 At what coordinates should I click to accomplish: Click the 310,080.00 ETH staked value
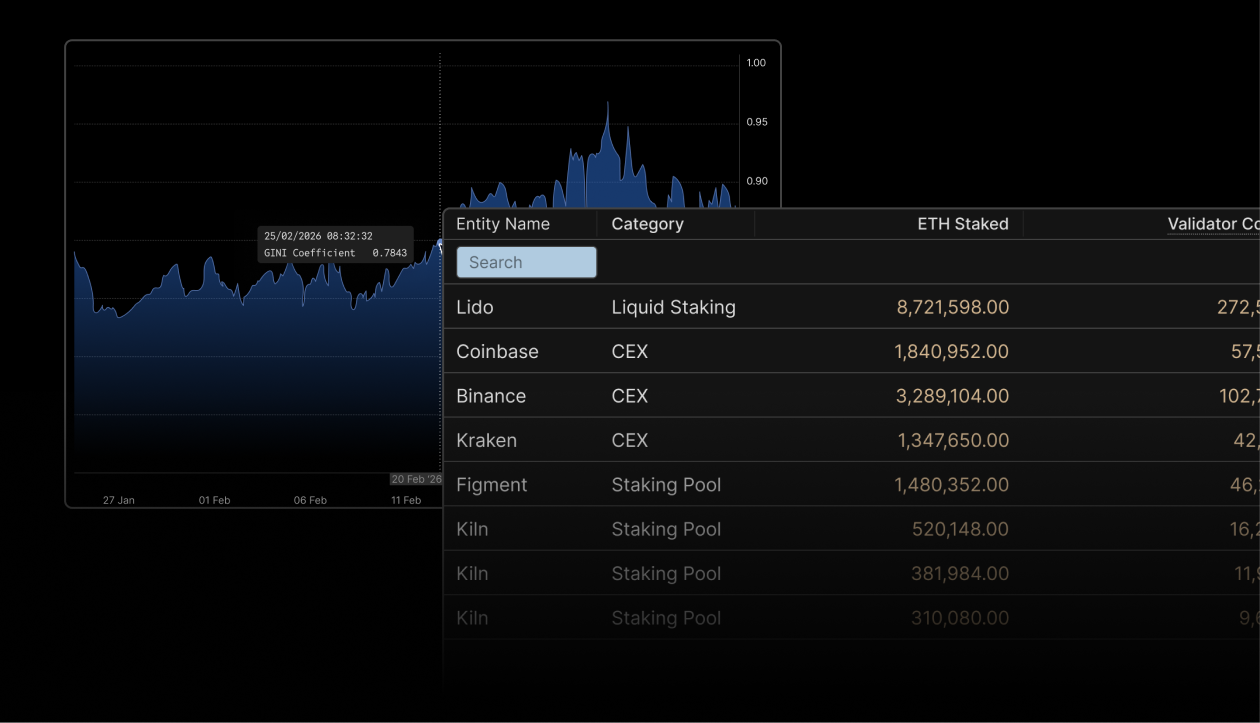[960, 618]
